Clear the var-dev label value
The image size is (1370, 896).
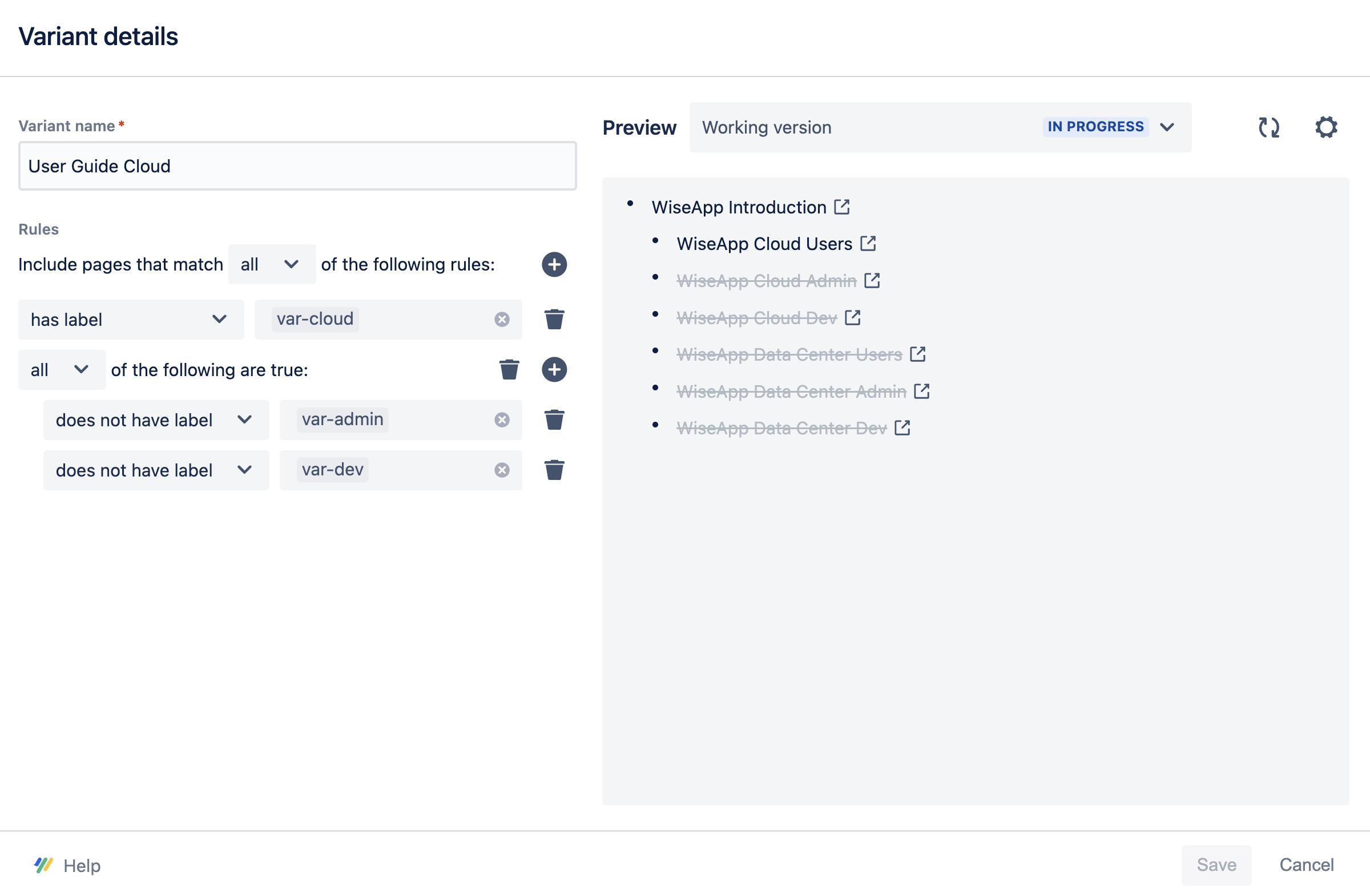pos(501,470)
